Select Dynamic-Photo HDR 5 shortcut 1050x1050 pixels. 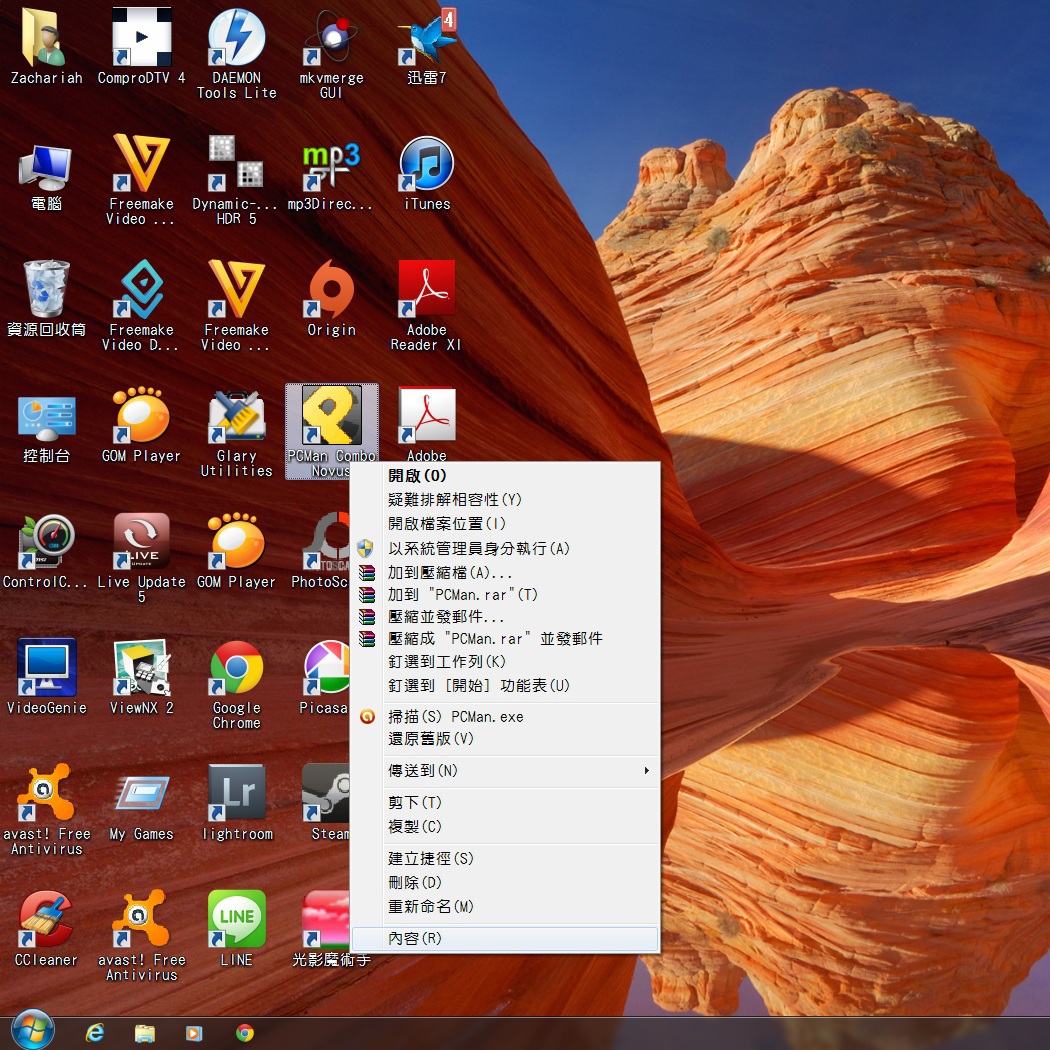pos(235,179)
